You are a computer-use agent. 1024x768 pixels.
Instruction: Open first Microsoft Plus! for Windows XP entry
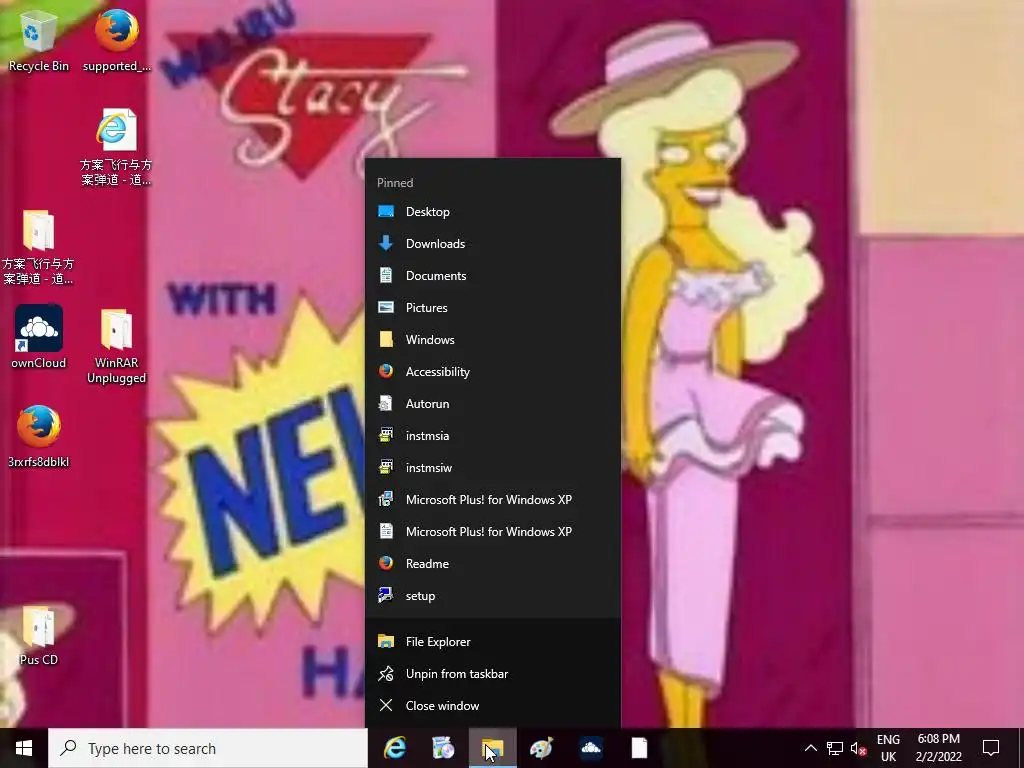[492, 500]
